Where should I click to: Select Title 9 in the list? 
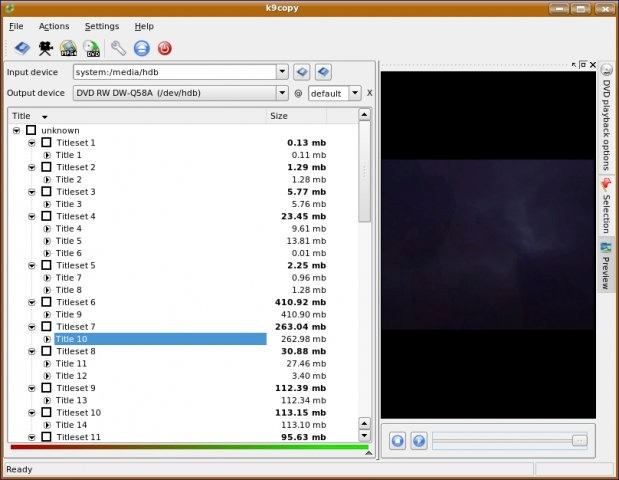coord(69,314)
